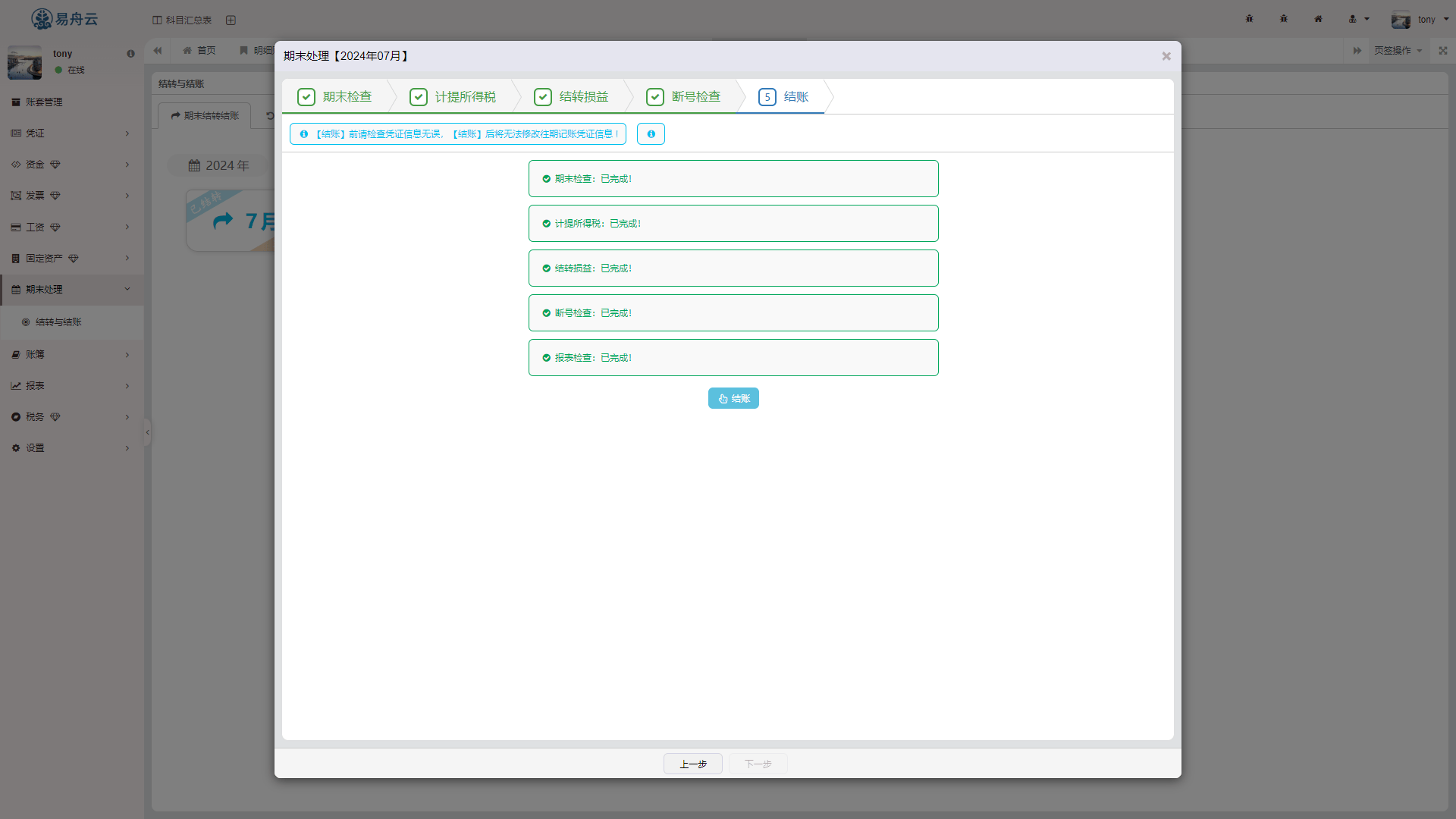This screenshot has height=819, width=1456.
Task: Click the 上一步 previous step button
Action: tap(693, 764)
